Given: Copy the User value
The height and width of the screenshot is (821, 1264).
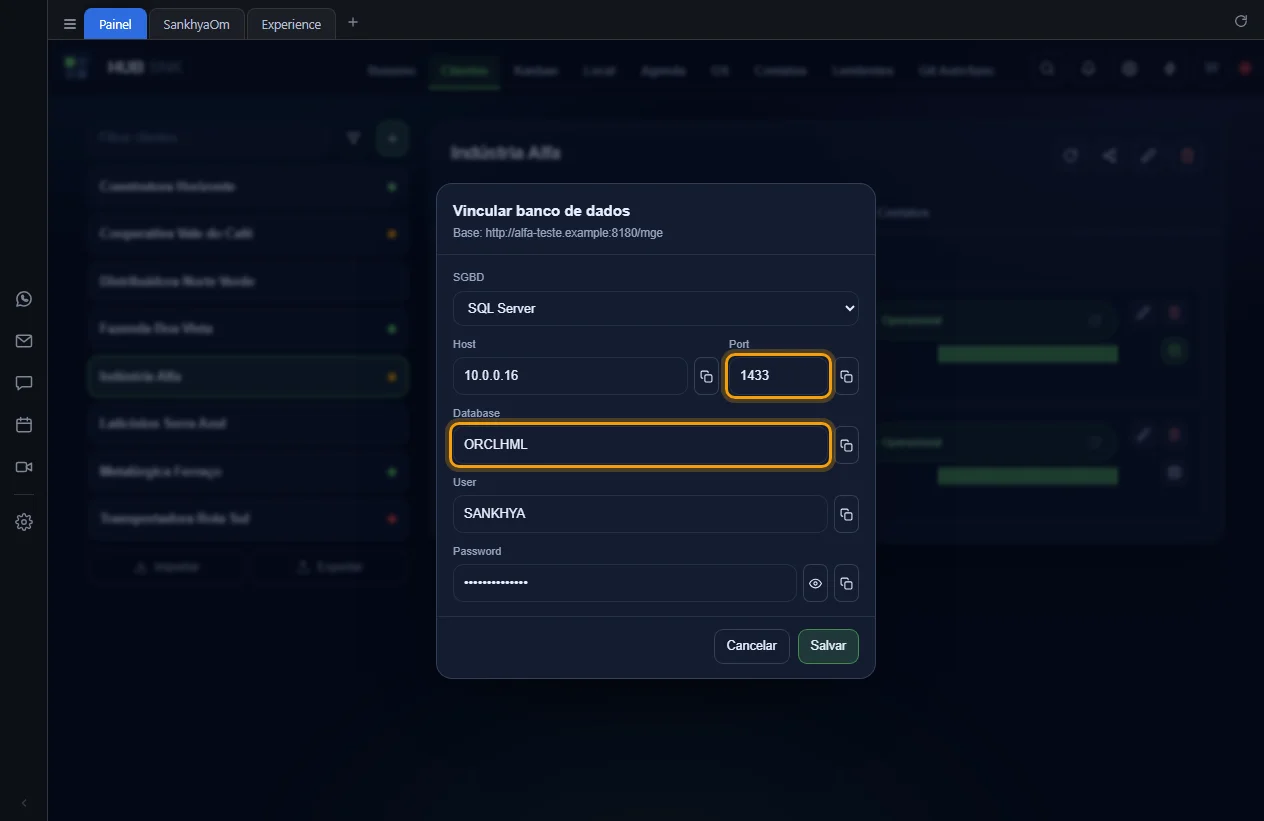Looking at the screenshot, I should coord(846,514).
